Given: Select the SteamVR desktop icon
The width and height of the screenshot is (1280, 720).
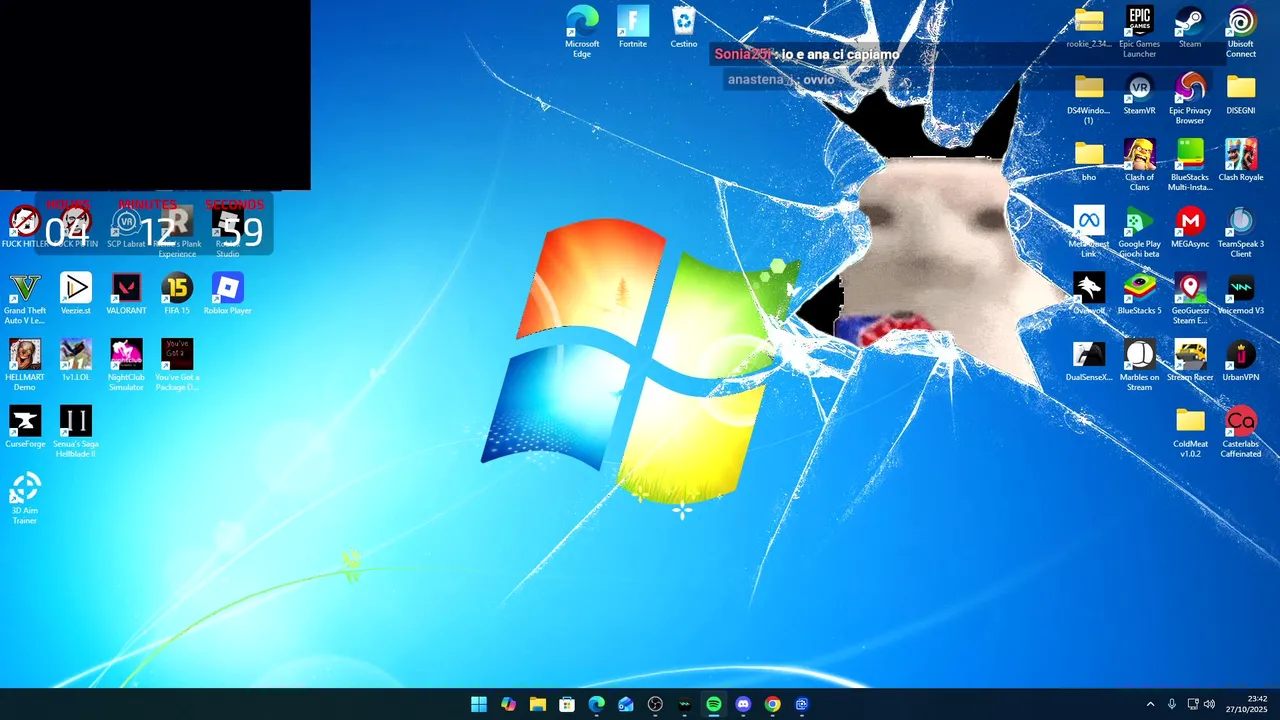Looking at the screenshot, I should point(1139,94).
